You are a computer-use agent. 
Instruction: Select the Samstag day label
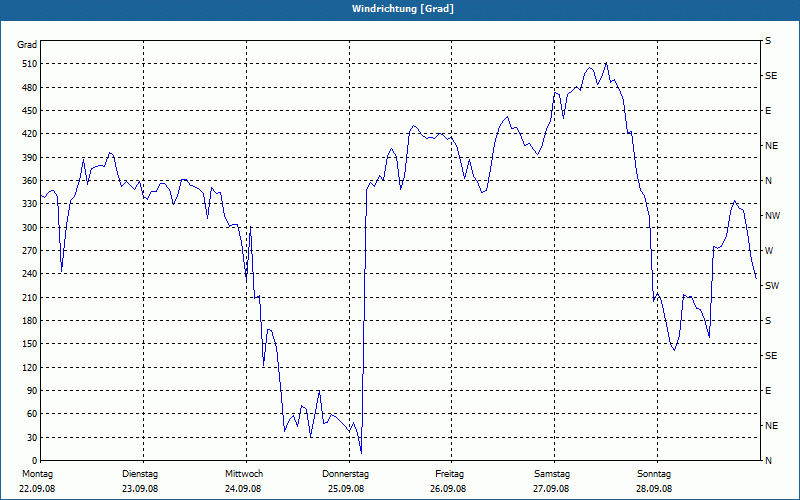(x=552, y=474)
